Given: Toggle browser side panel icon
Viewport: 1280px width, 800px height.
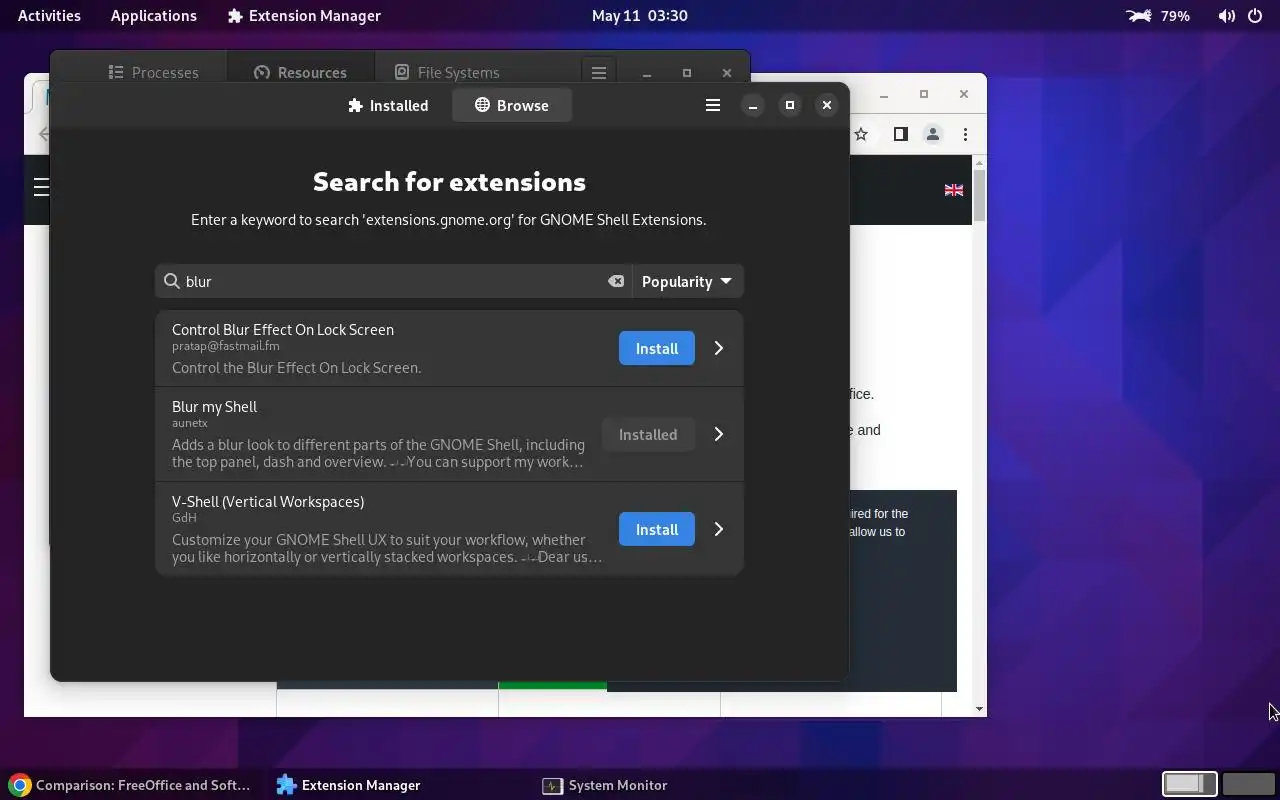Looking at the screenshot, I should point(900,134).
